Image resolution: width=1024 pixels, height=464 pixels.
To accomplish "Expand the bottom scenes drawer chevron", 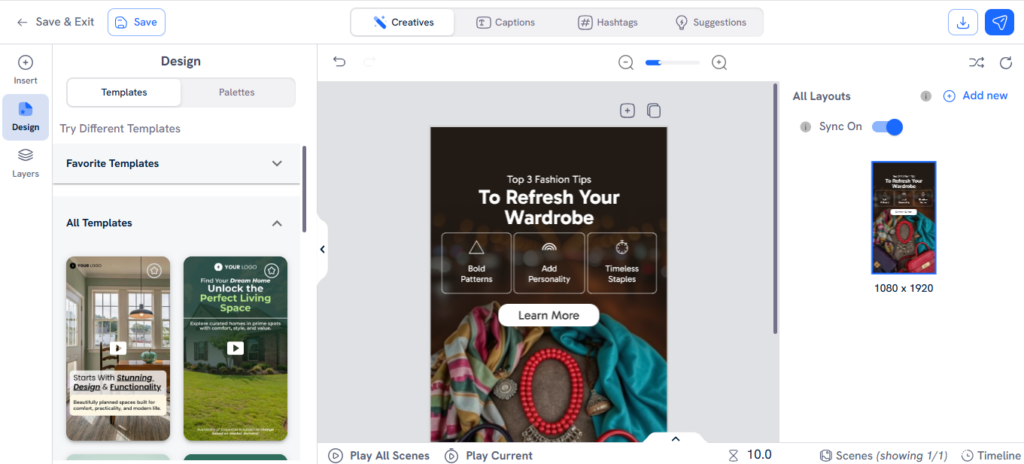I will [676, 439].
